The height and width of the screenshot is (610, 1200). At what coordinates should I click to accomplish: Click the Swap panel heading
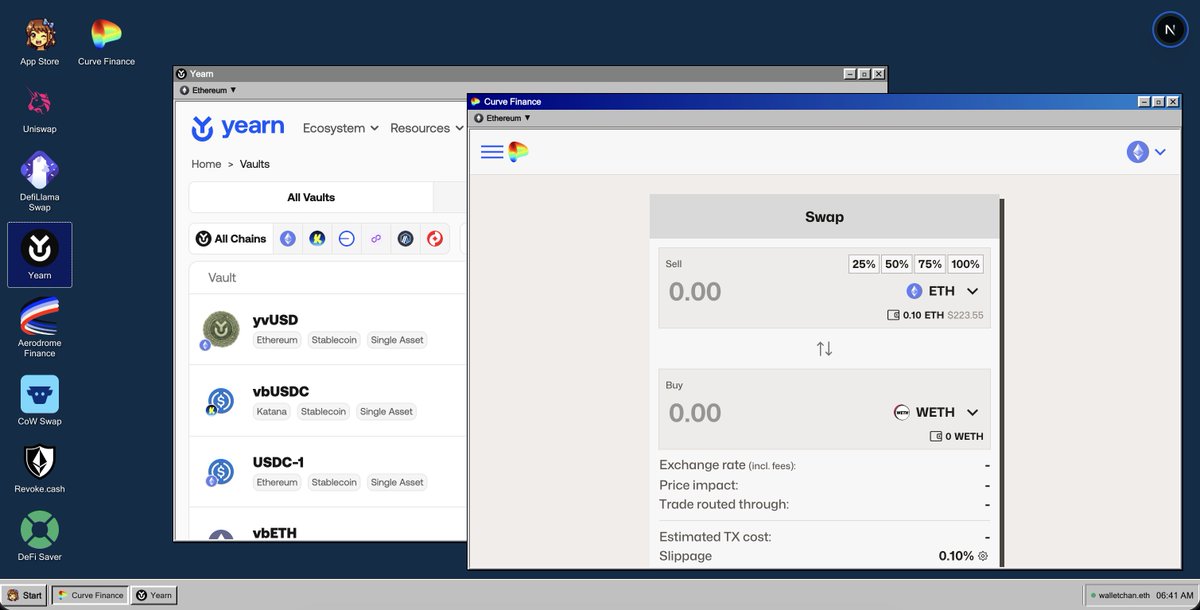(824, 217)
